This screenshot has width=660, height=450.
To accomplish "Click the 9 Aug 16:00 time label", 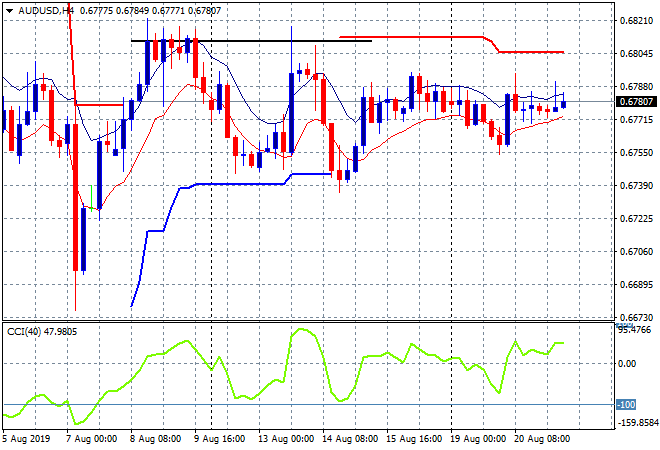I will tap(220, 439).
